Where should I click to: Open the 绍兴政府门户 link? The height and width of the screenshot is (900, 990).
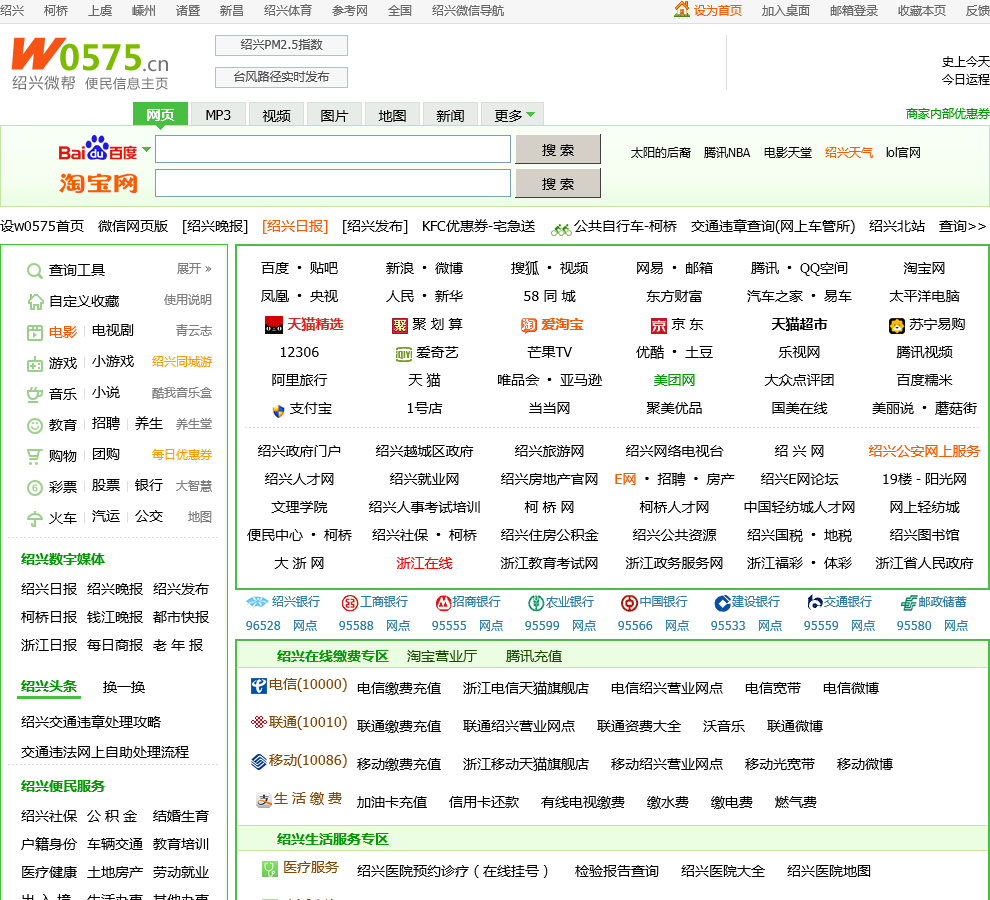click(299, 451)
